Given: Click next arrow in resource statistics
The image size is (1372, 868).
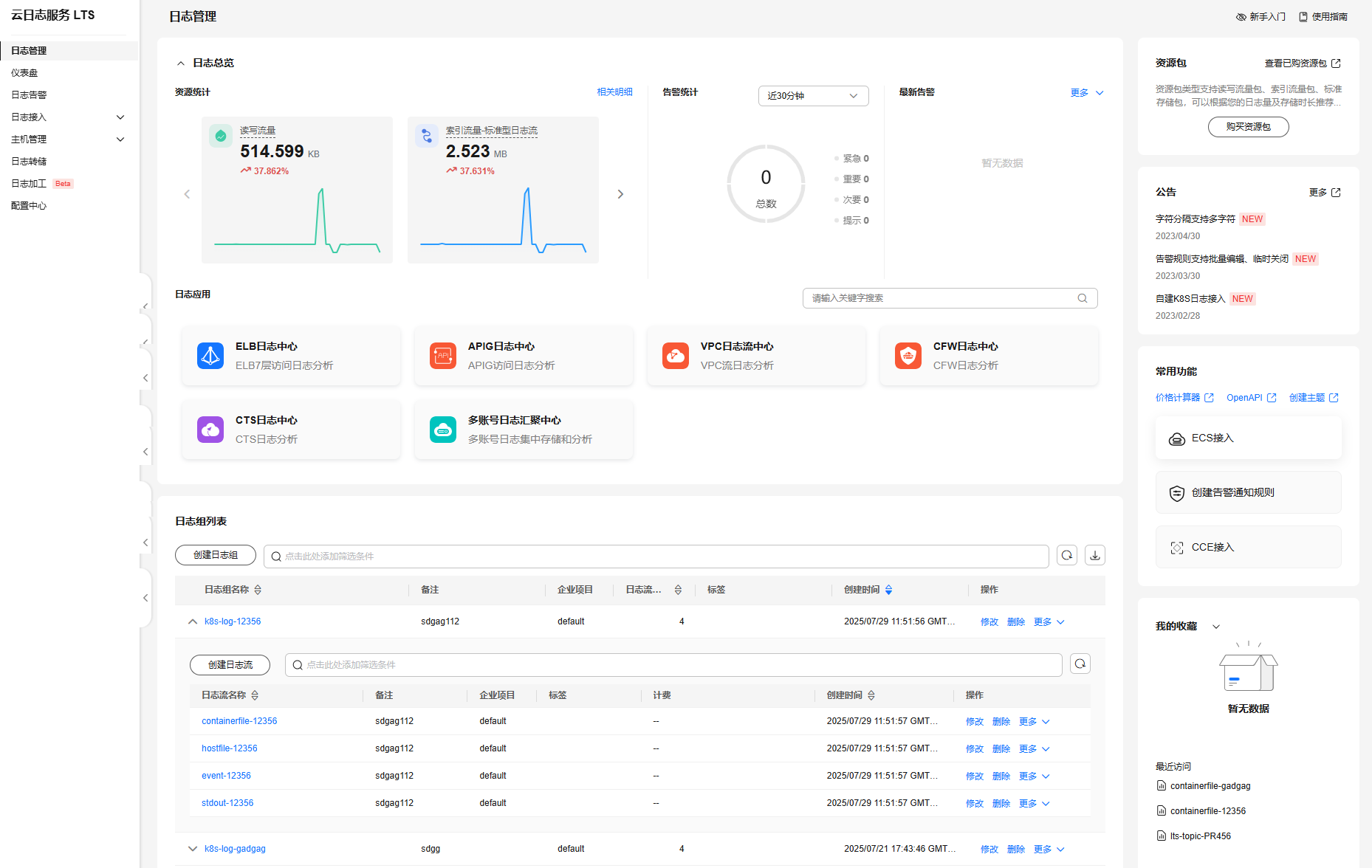Looking at the screenshot, I should coord(620,194).
